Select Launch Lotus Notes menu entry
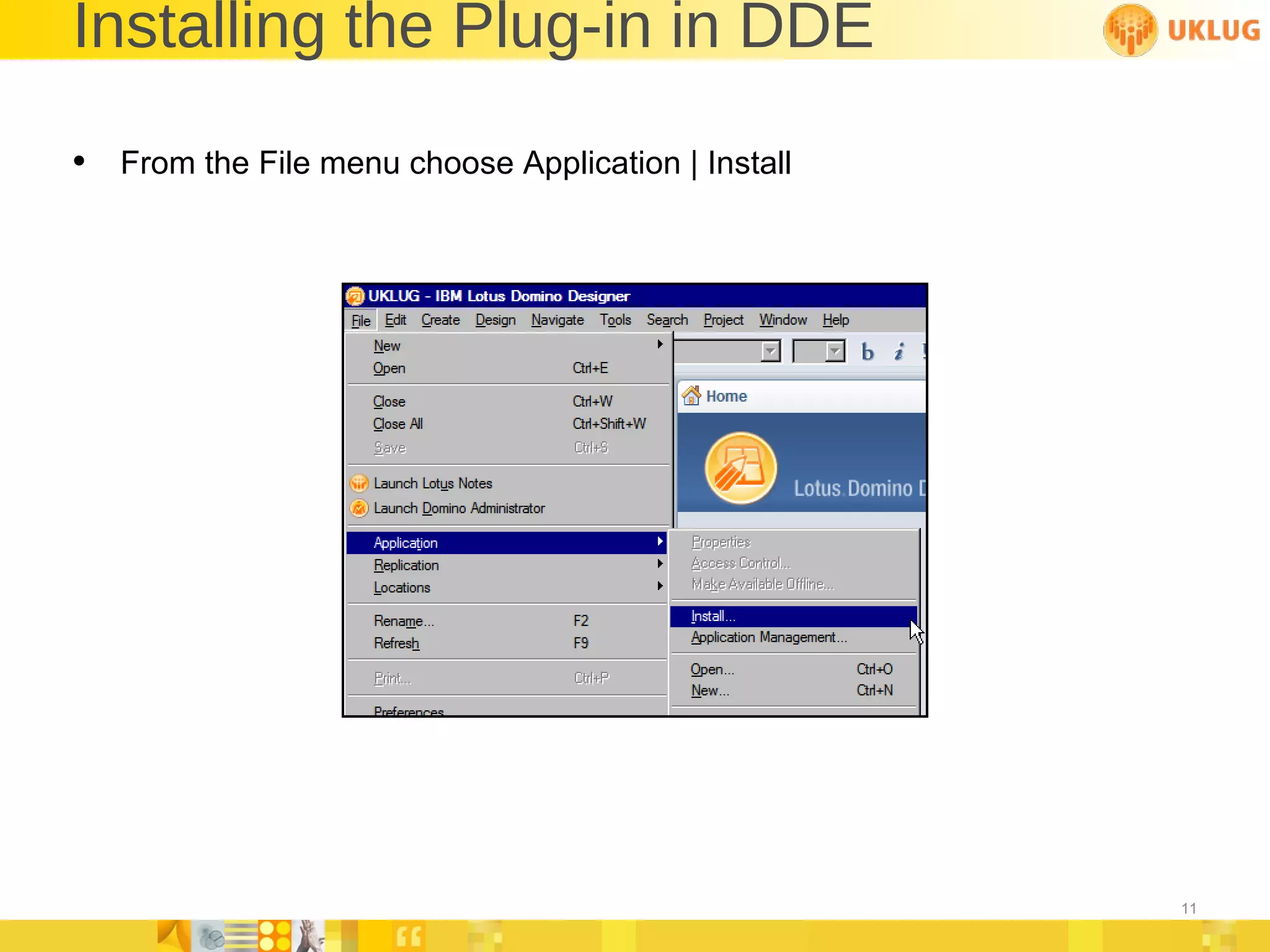This screenshot has width=1270, height=952. coord(507,483)
